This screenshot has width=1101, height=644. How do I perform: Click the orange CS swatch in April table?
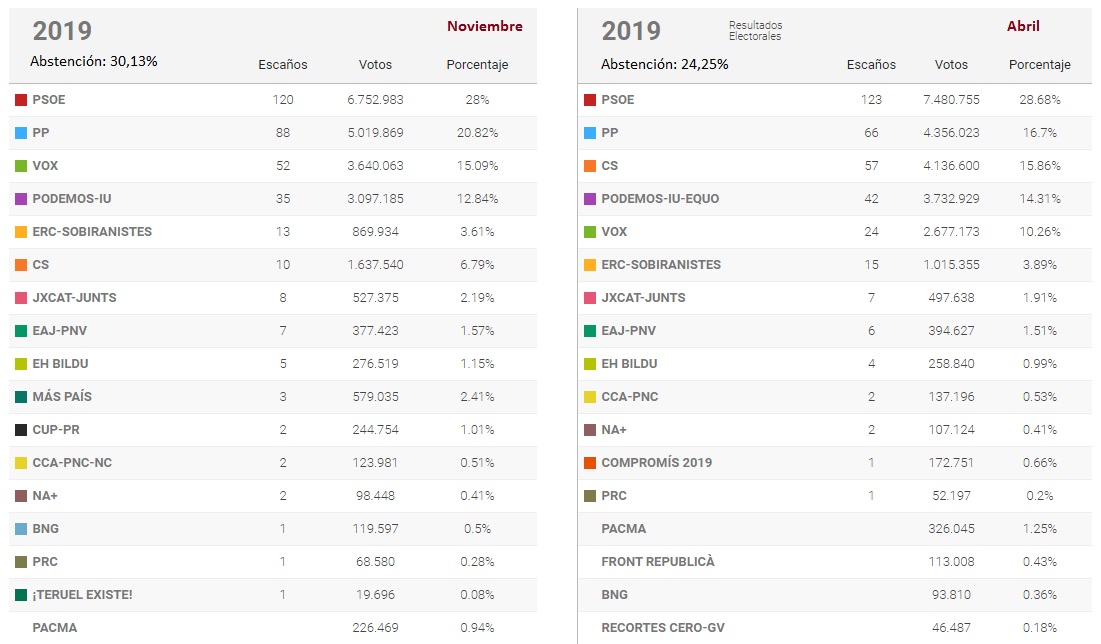pyautogui.click(x=589, y=166)
